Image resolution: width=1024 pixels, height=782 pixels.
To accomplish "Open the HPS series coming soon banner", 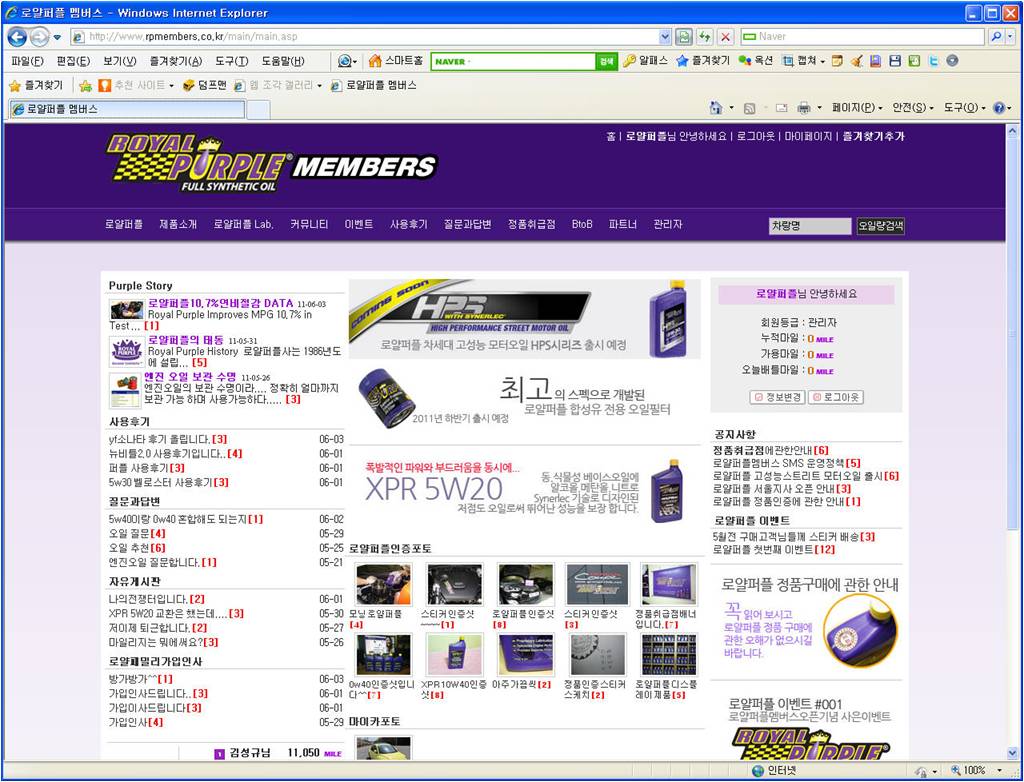I will click(x=524, y=319).
